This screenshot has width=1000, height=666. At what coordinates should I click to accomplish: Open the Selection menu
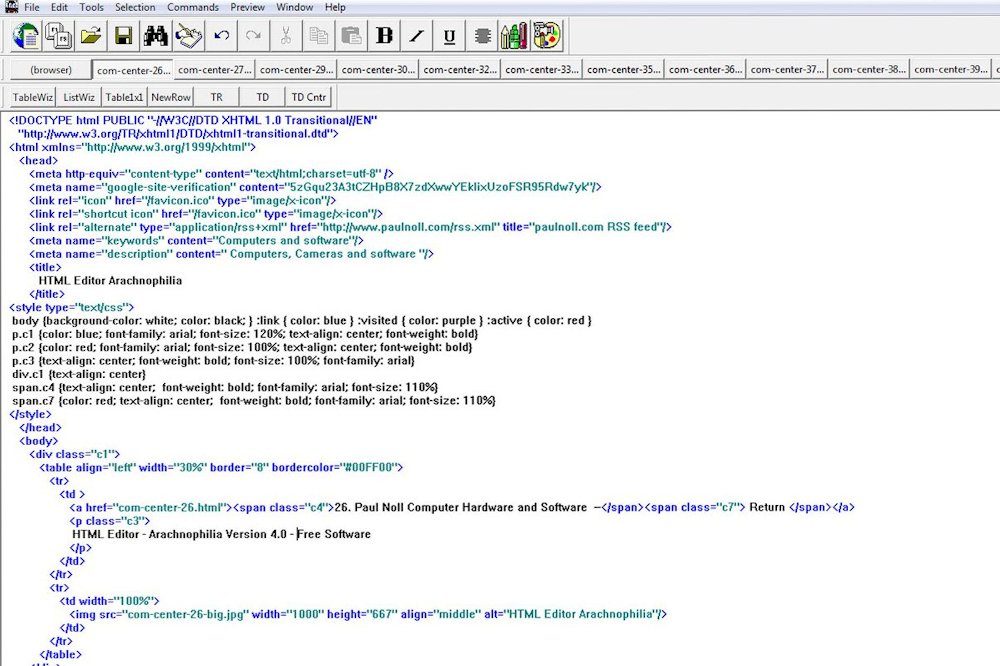[135, 7]
